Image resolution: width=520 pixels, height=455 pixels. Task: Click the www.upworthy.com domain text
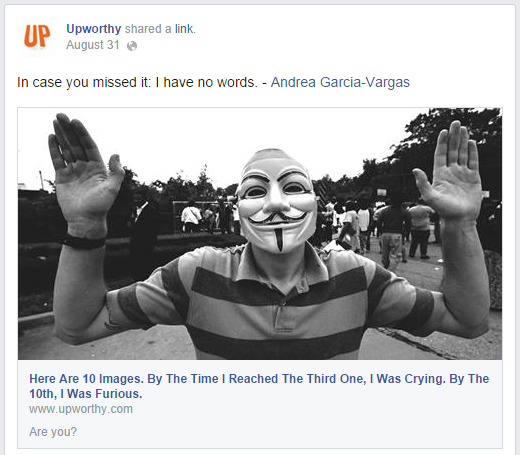pyautogui.click(x=81, y=409)
